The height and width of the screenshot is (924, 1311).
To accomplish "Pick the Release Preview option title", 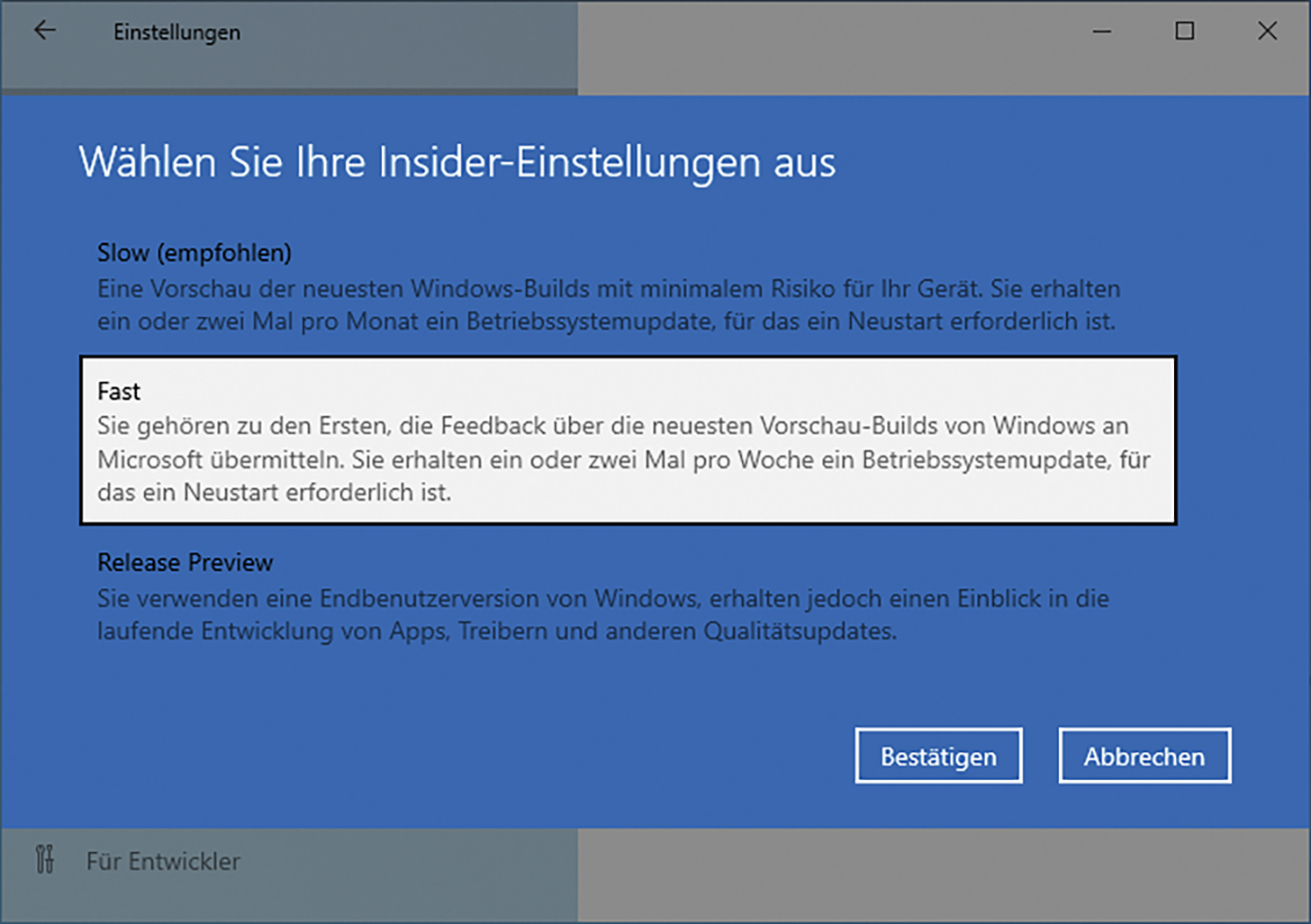I will tap(185, 563).
